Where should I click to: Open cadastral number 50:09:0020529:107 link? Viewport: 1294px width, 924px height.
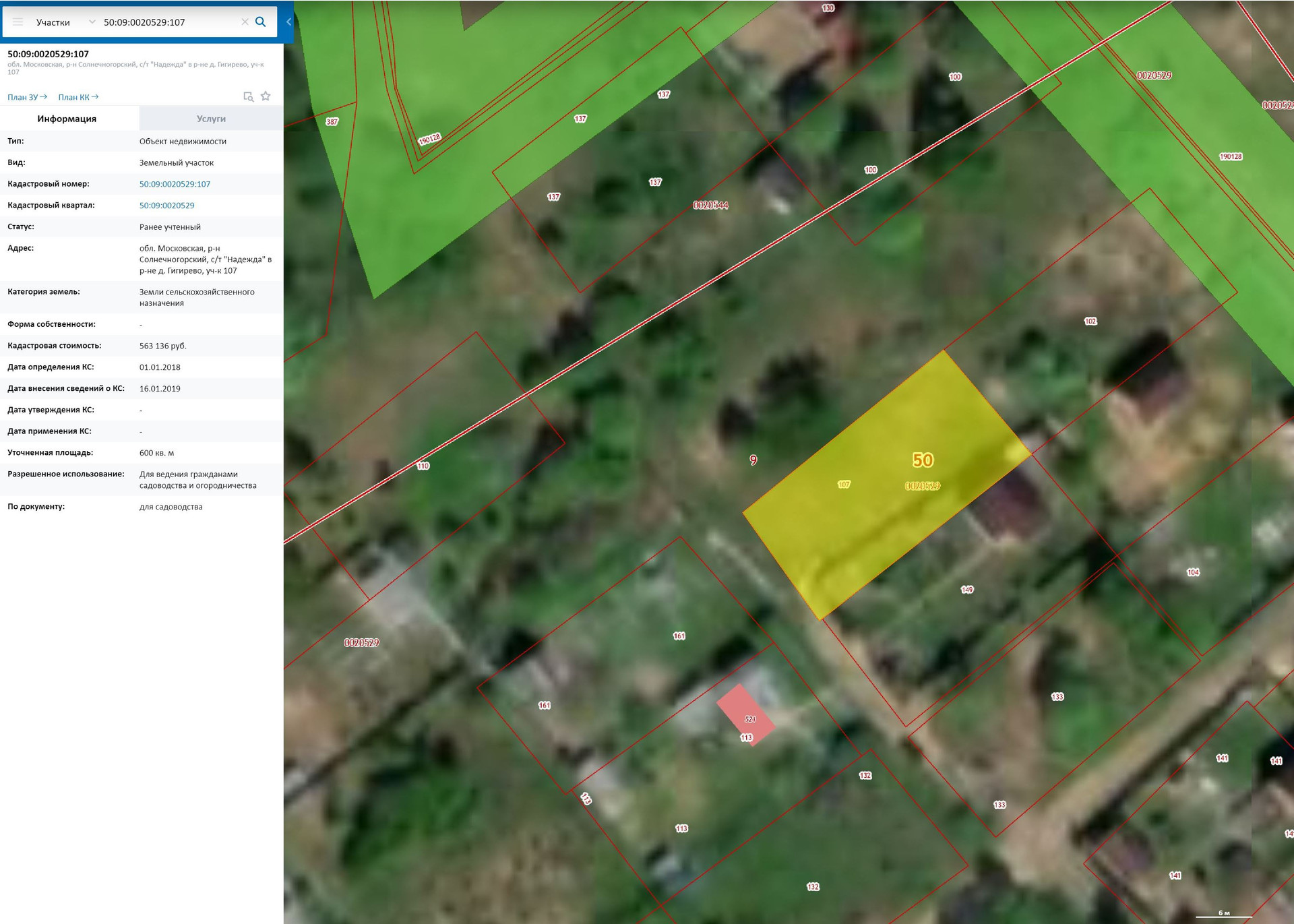point(175,184)
